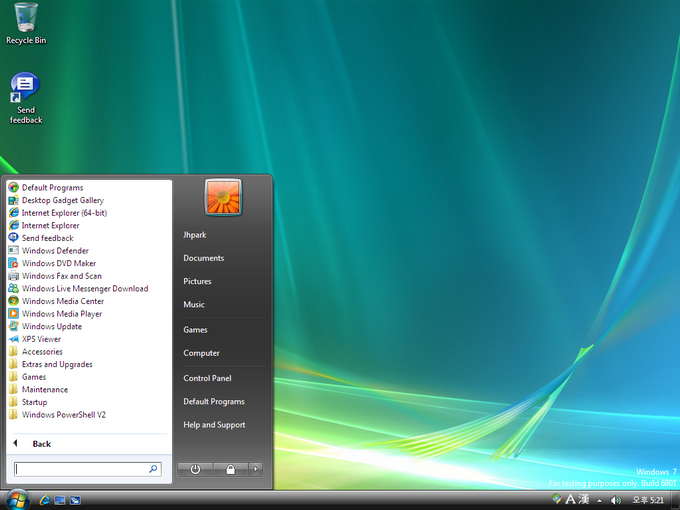This screenshot has height=510, width=680.
Task: Open the Recycle Bin desktop icon
Action: (x=26, y=23)
